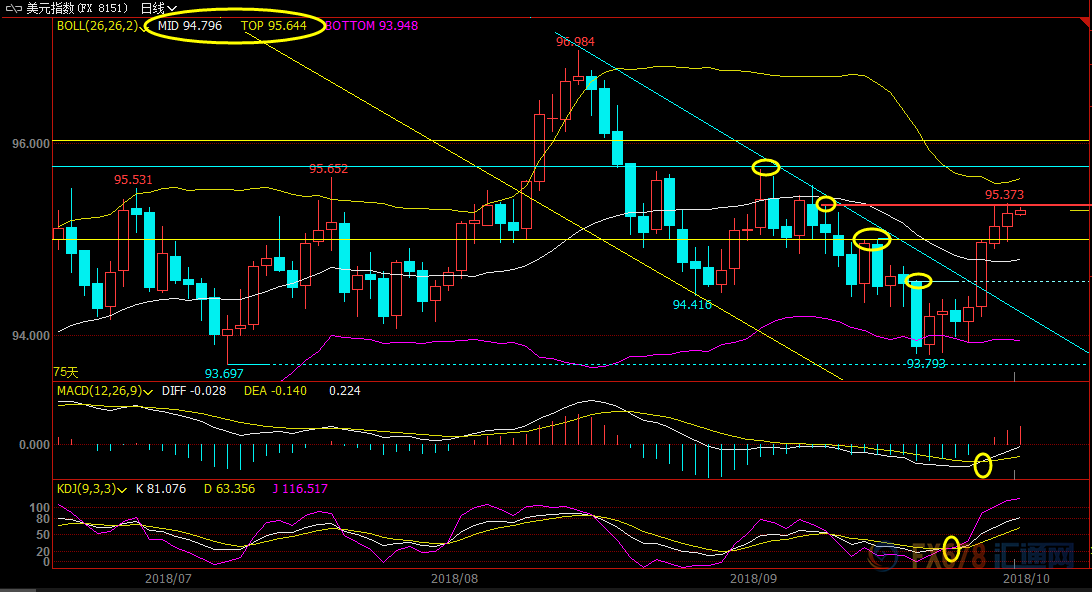Select the BOTTOM 93.948 value

click(x=371, y=26)
